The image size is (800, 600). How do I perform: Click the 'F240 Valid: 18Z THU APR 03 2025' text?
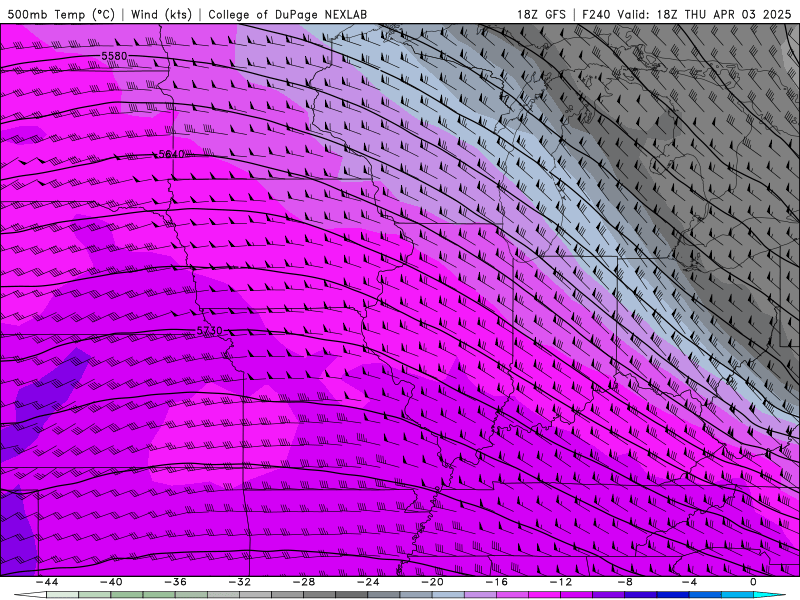coord(687,14)
